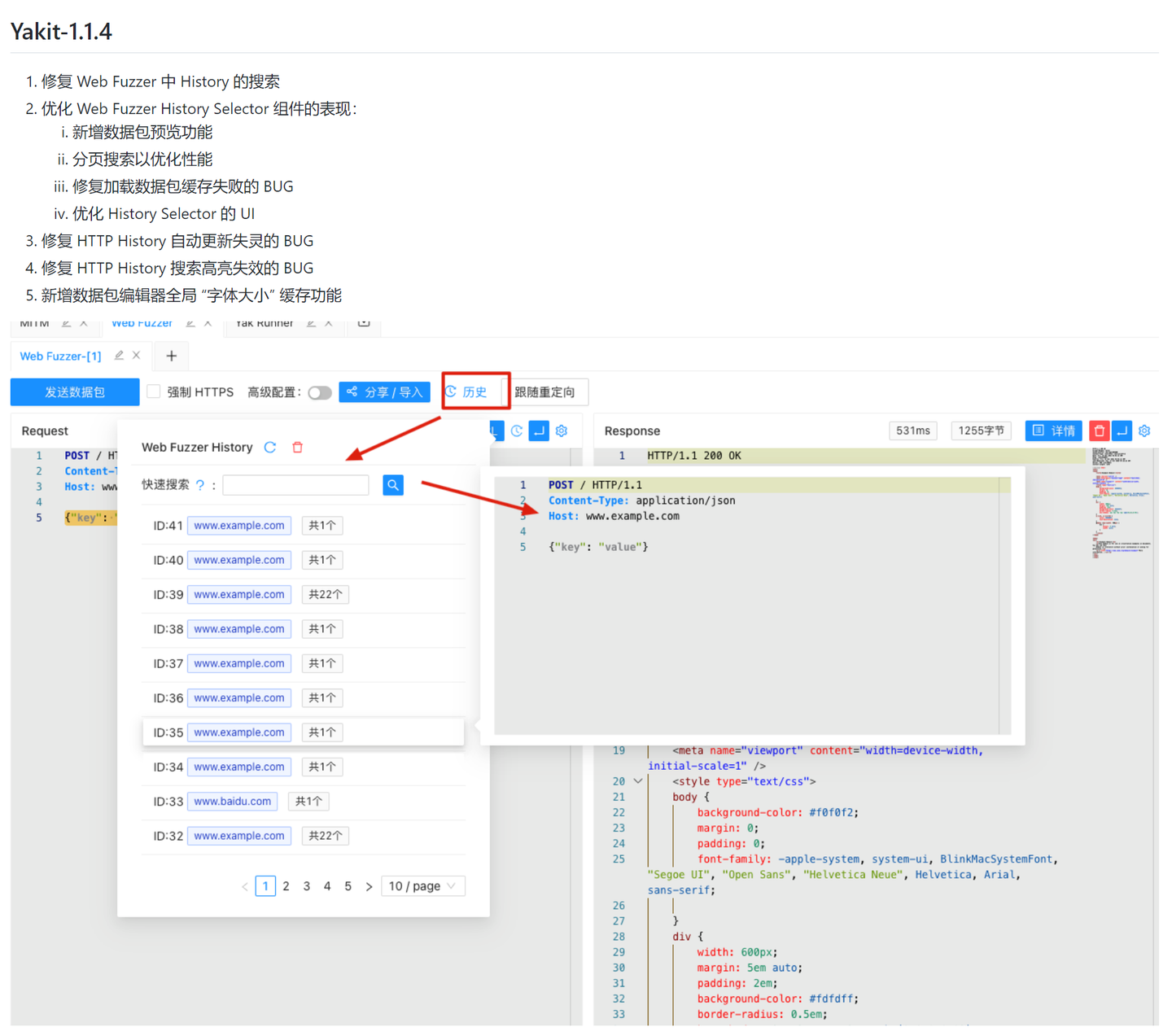This screenshot has width=1172, height=1036.
Task: Open the 详情 details button
Action: click(1053, 431)
